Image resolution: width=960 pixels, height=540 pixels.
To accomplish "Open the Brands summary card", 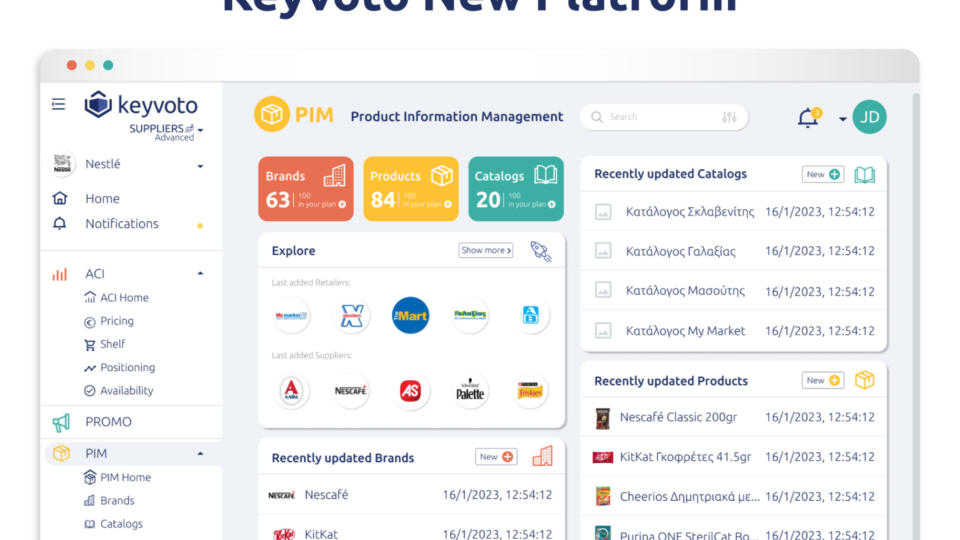I will (306, 189).
